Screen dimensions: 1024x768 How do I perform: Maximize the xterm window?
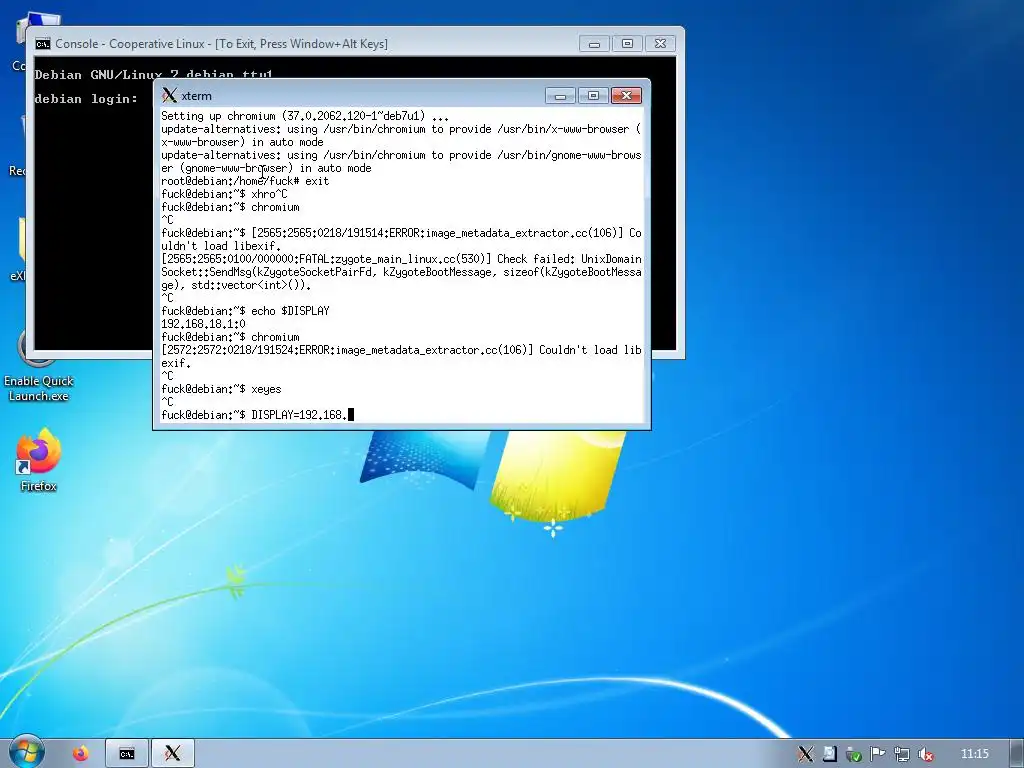pos(593,96)
